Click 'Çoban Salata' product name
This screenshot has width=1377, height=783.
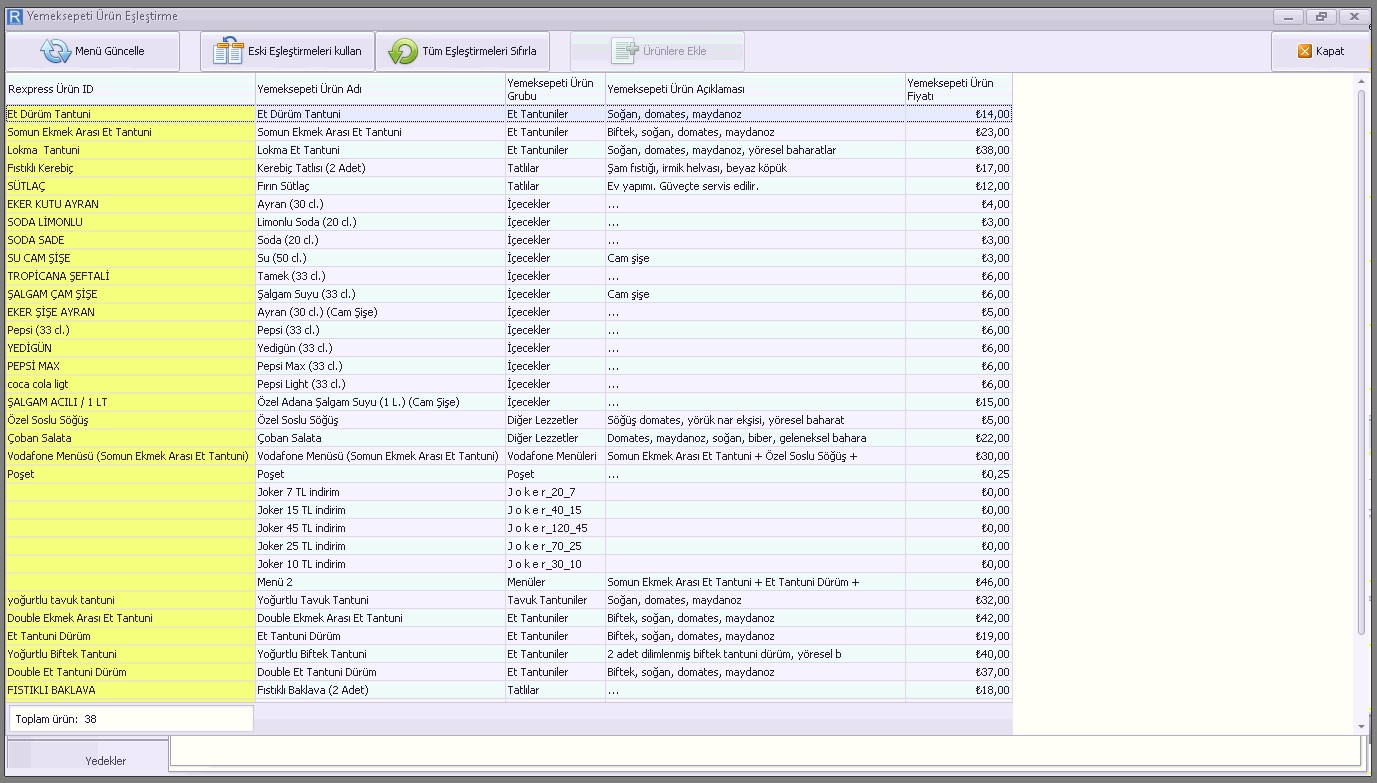(290, 438)
